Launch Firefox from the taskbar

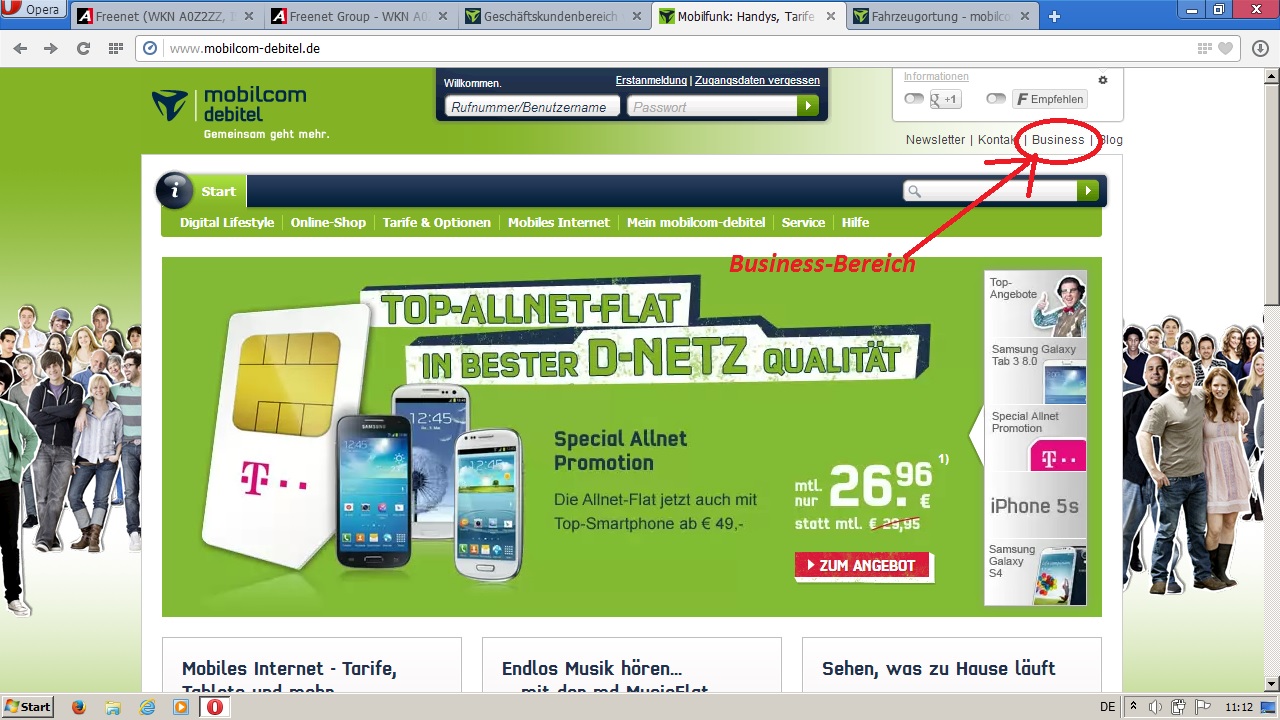click(x=79, y=707)
